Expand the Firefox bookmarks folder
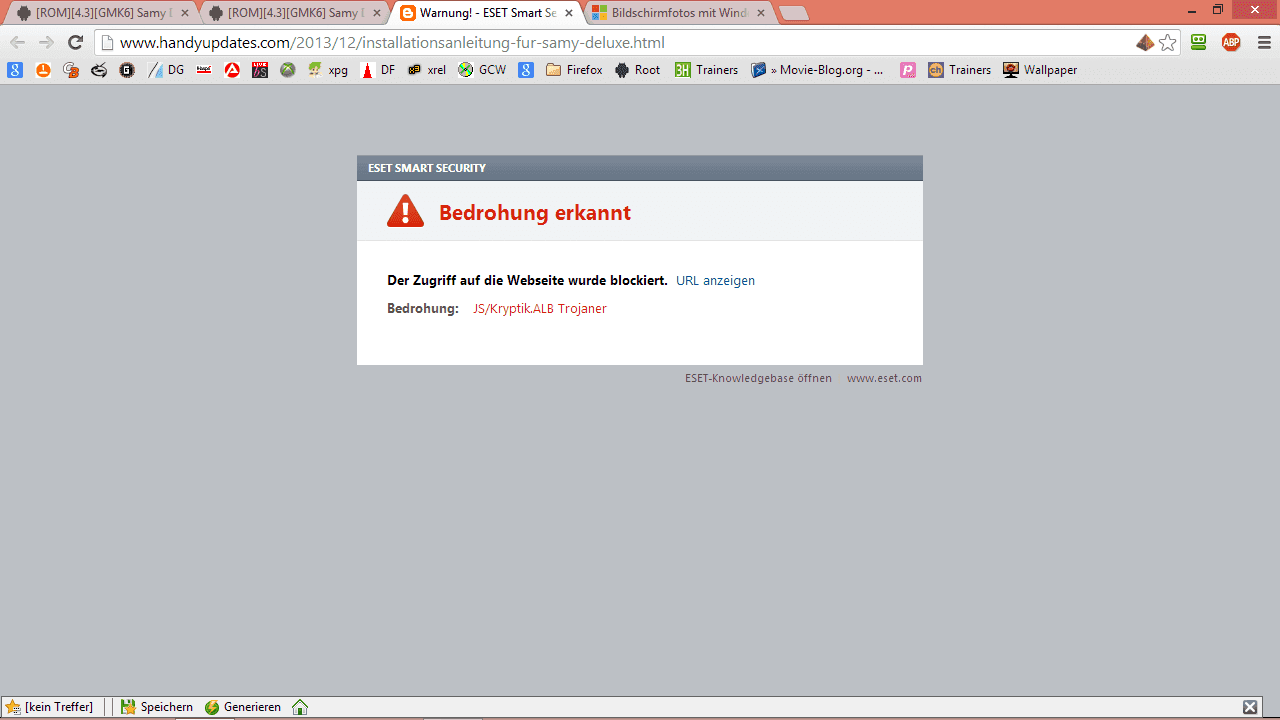Viewport: 1280px width, 720px height. coord(574,70)
